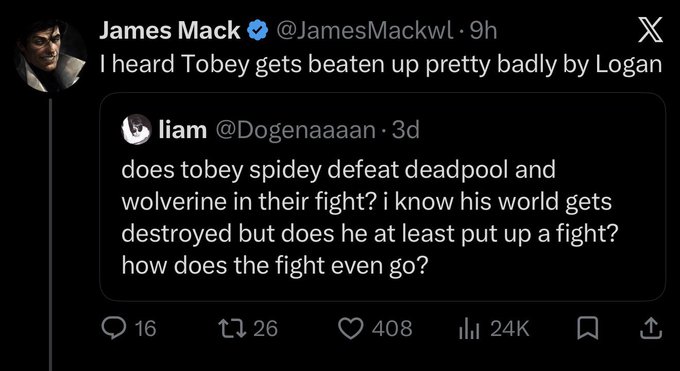The height and width of the screenshot is (371, 680).
Task: Open the share upload icon
Action: click(x=651, y=328)
